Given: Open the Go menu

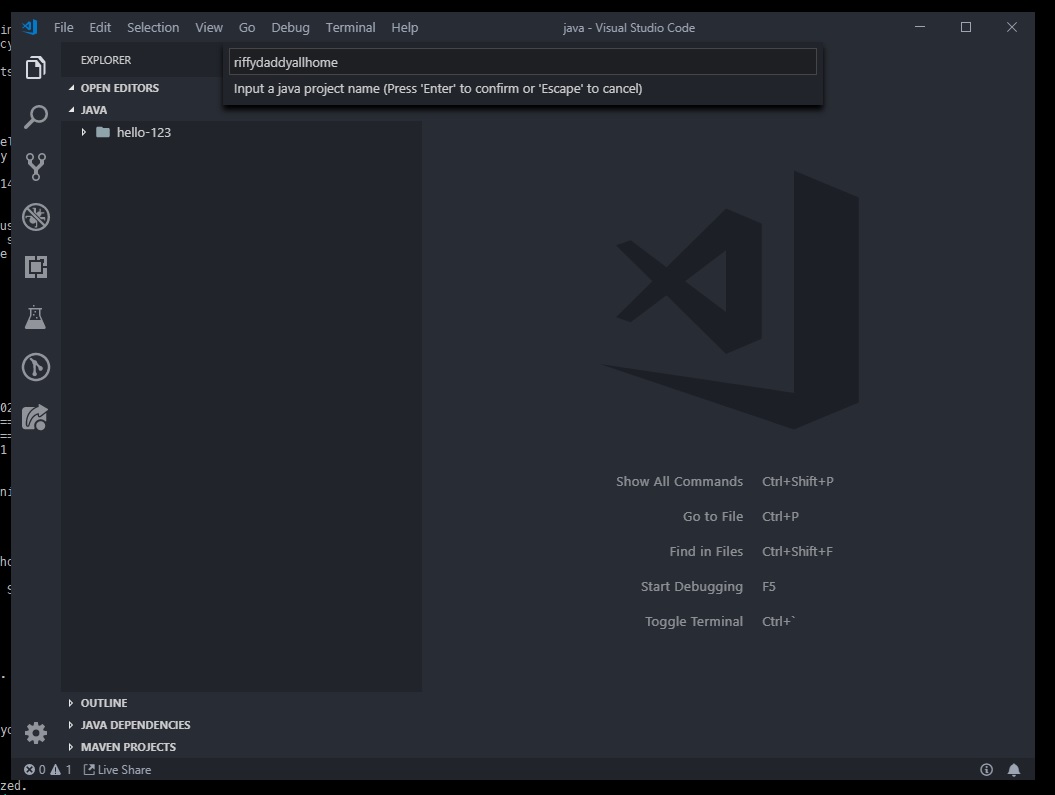Looking at the screenshot, I should click(x=247, y=28).
